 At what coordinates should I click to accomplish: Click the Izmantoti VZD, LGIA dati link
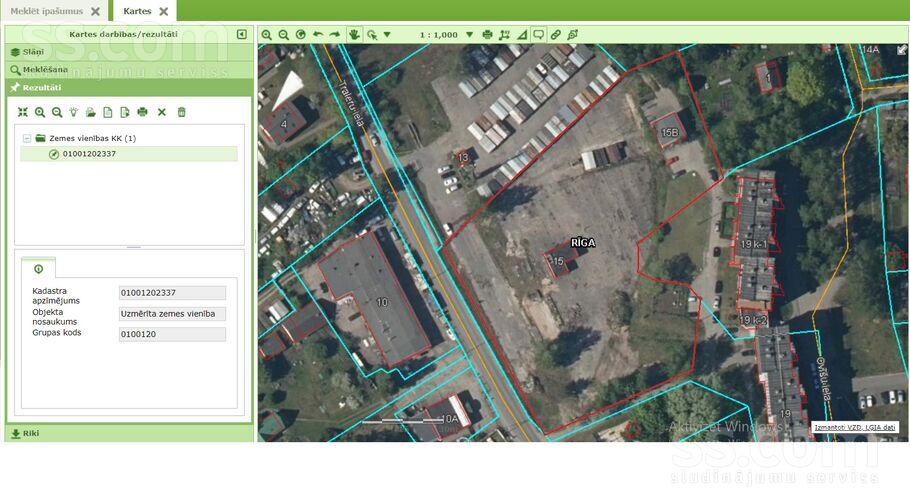[x=855, y=428]
